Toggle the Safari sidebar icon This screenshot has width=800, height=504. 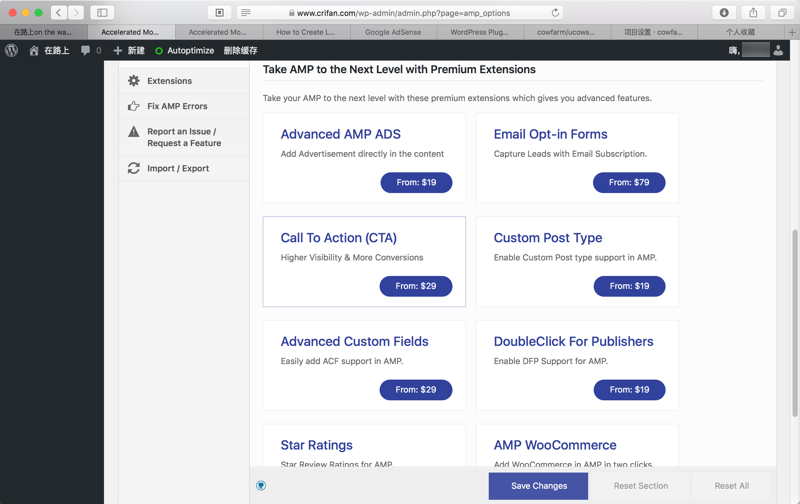coord(102,13)
